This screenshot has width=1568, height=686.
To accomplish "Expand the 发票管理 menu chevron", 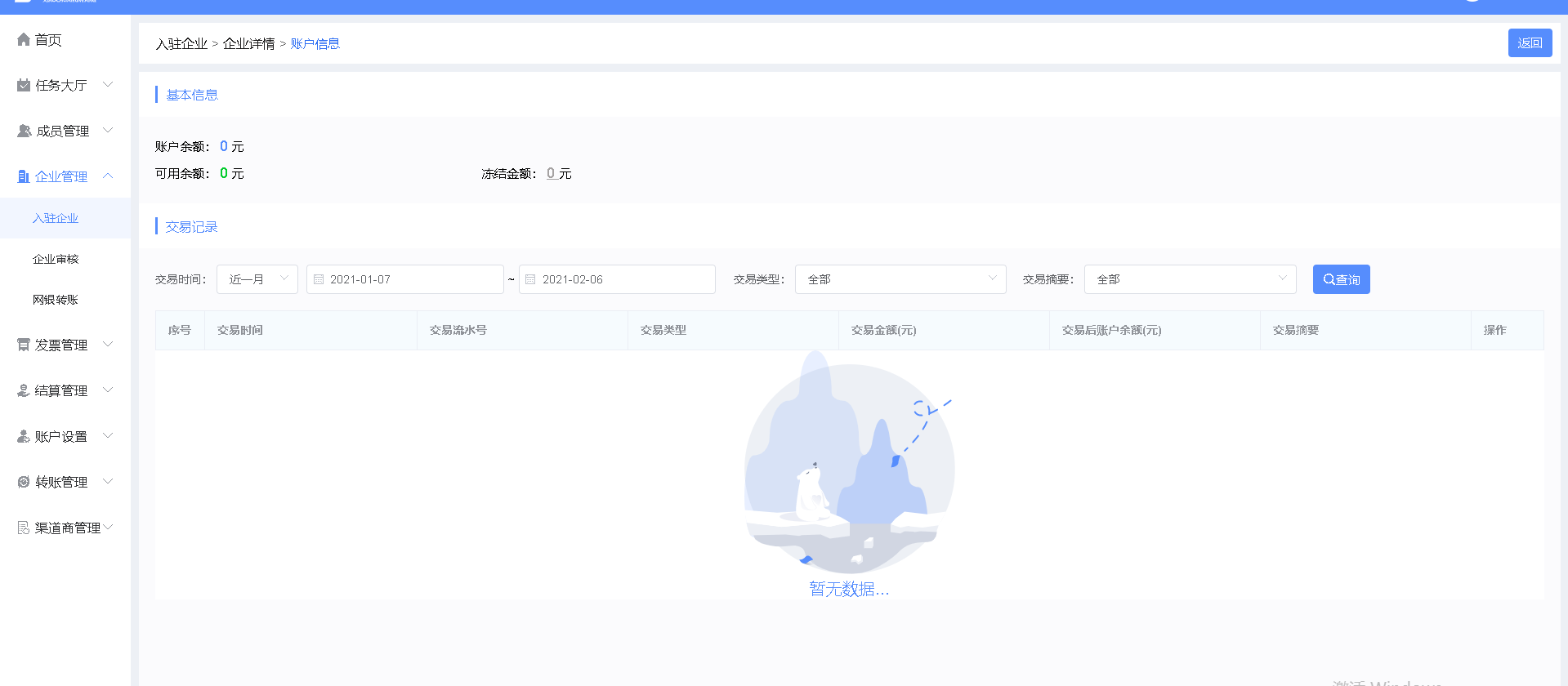I will pyautogui.click(x=108, y=345).
